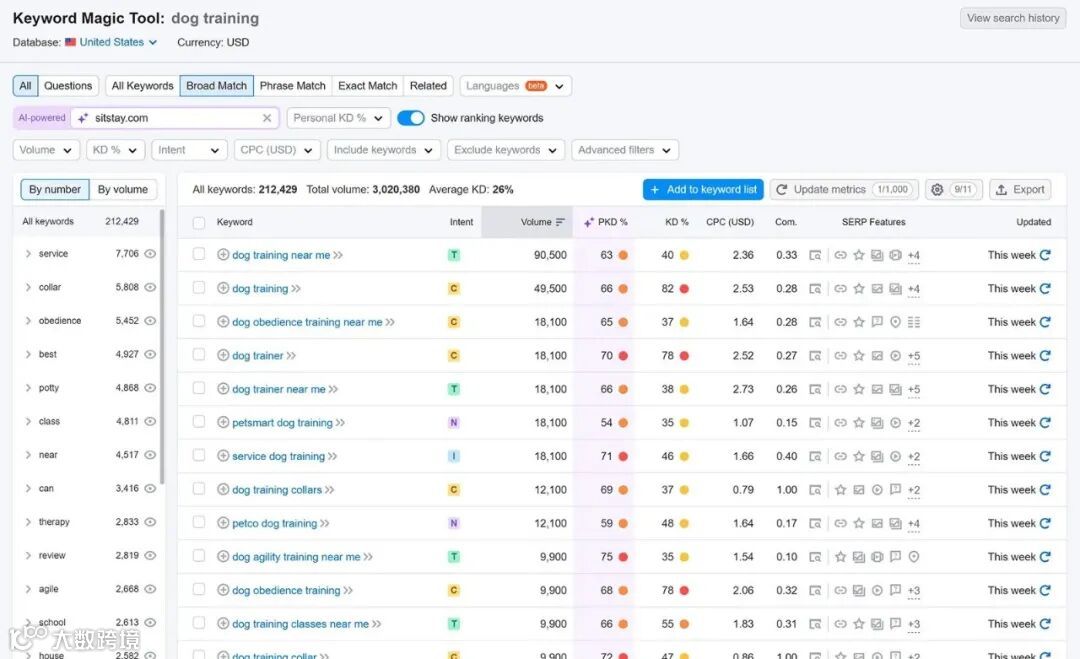1080x659 pixels.
Task: Open Exclude keywords dropdown
Action: click(x=506, y=149)
